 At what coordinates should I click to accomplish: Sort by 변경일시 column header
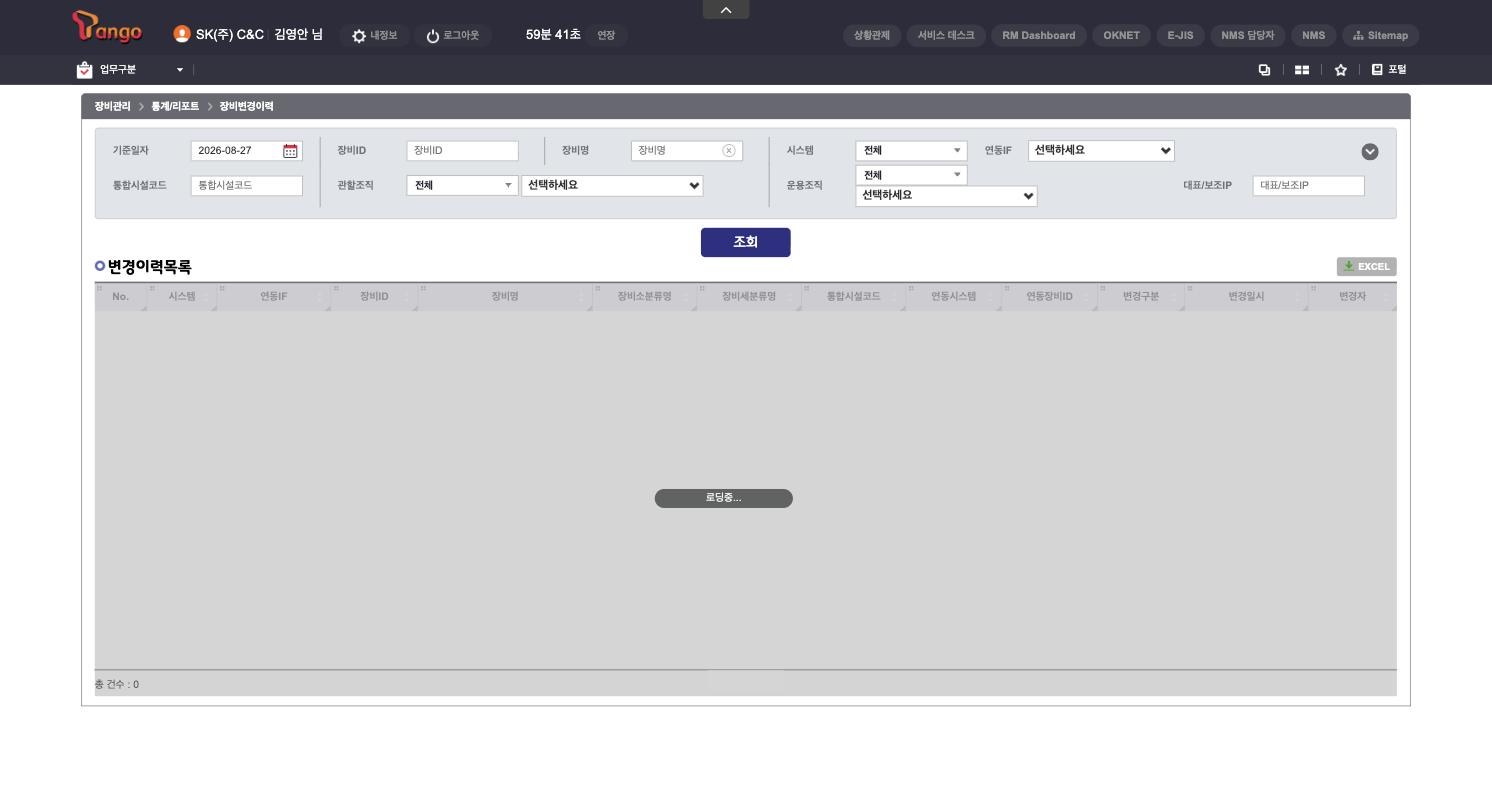click(1246, 297)
